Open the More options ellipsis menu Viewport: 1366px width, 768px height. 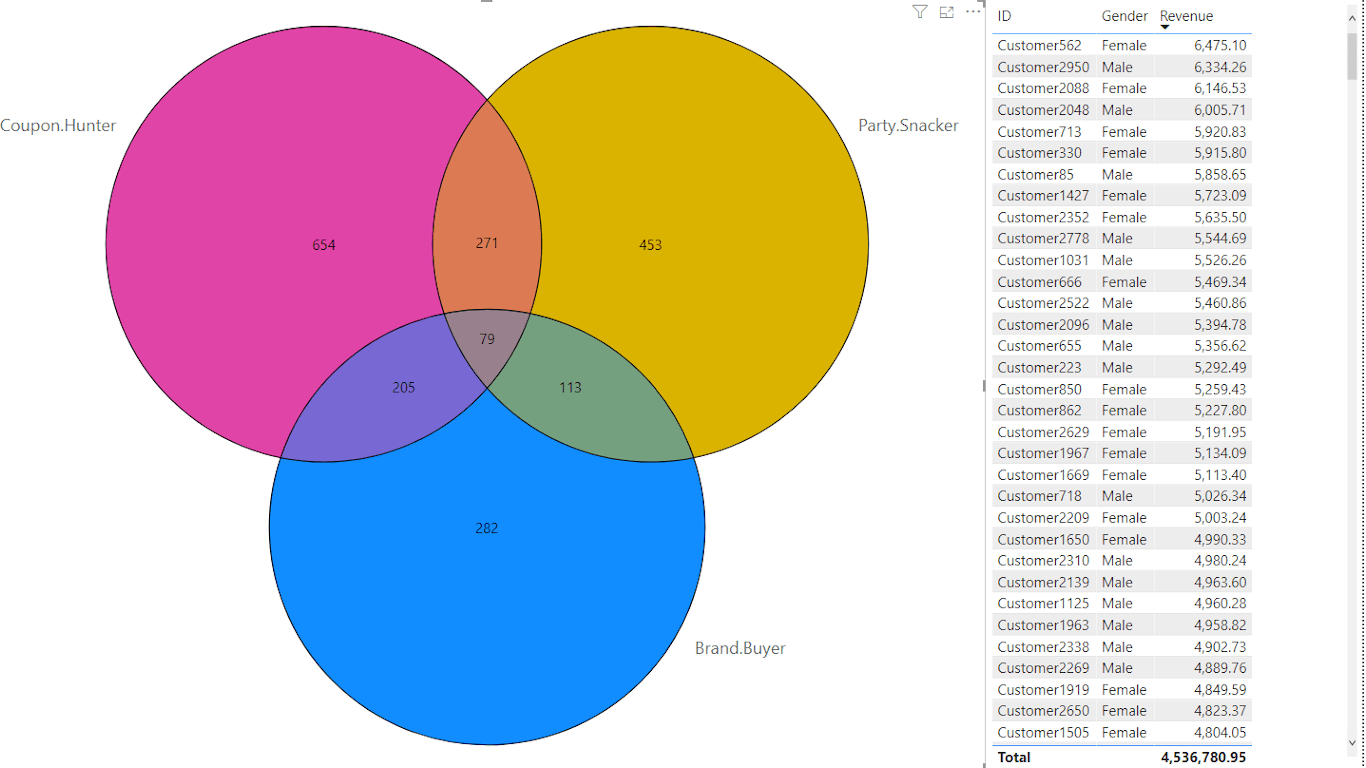pyautogui.click(x=972, y=12)
